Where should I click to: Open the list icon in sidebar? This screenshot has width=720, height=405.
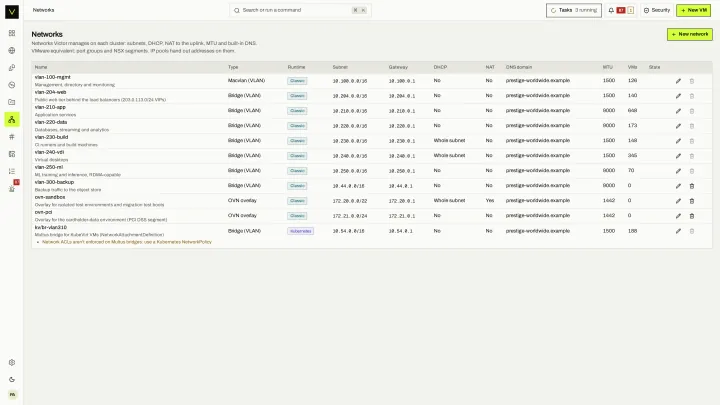tap(12, 171)
